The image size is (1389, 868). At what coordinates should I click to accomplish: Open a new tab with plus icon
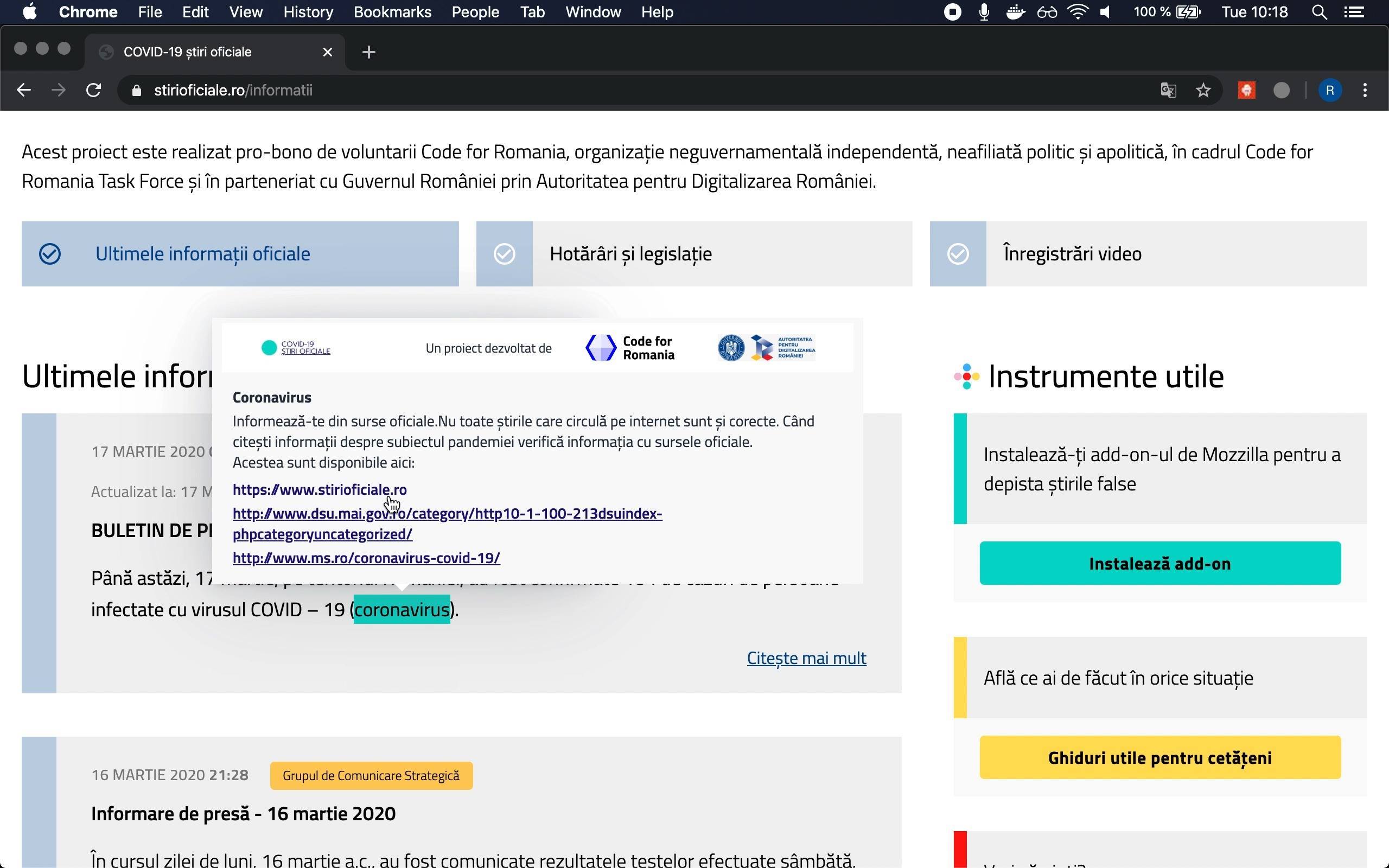tap(369, 52)
